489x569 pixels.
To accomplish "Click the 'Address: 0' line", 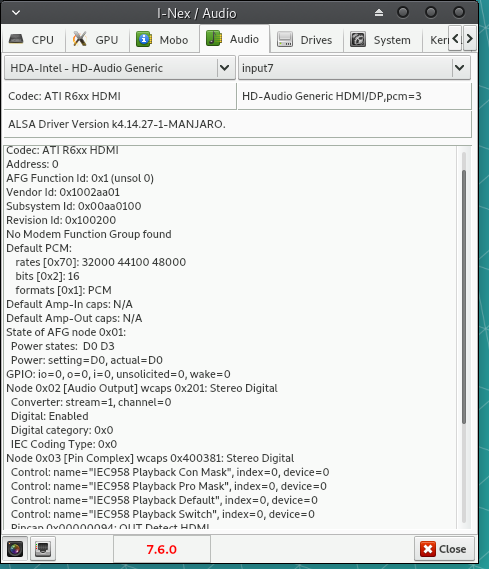I will (x=32, y=164).
